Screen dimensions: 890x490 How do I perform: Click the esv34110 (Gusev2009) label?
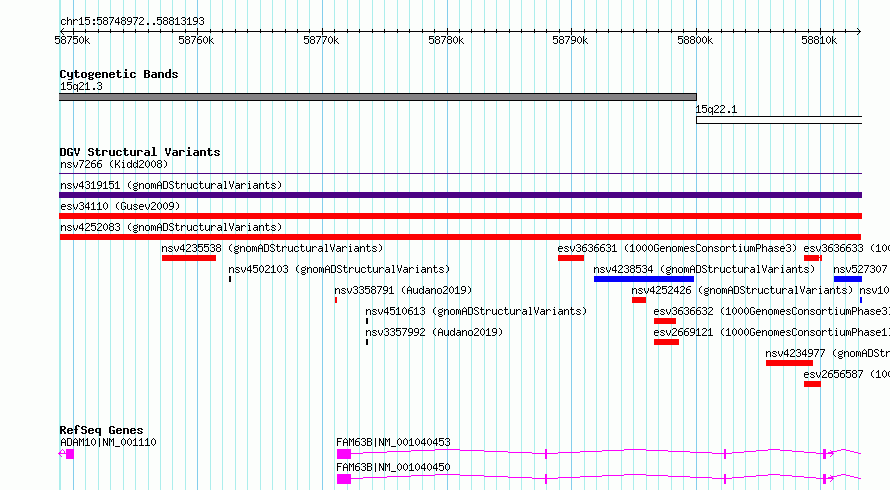click(120, 206)
